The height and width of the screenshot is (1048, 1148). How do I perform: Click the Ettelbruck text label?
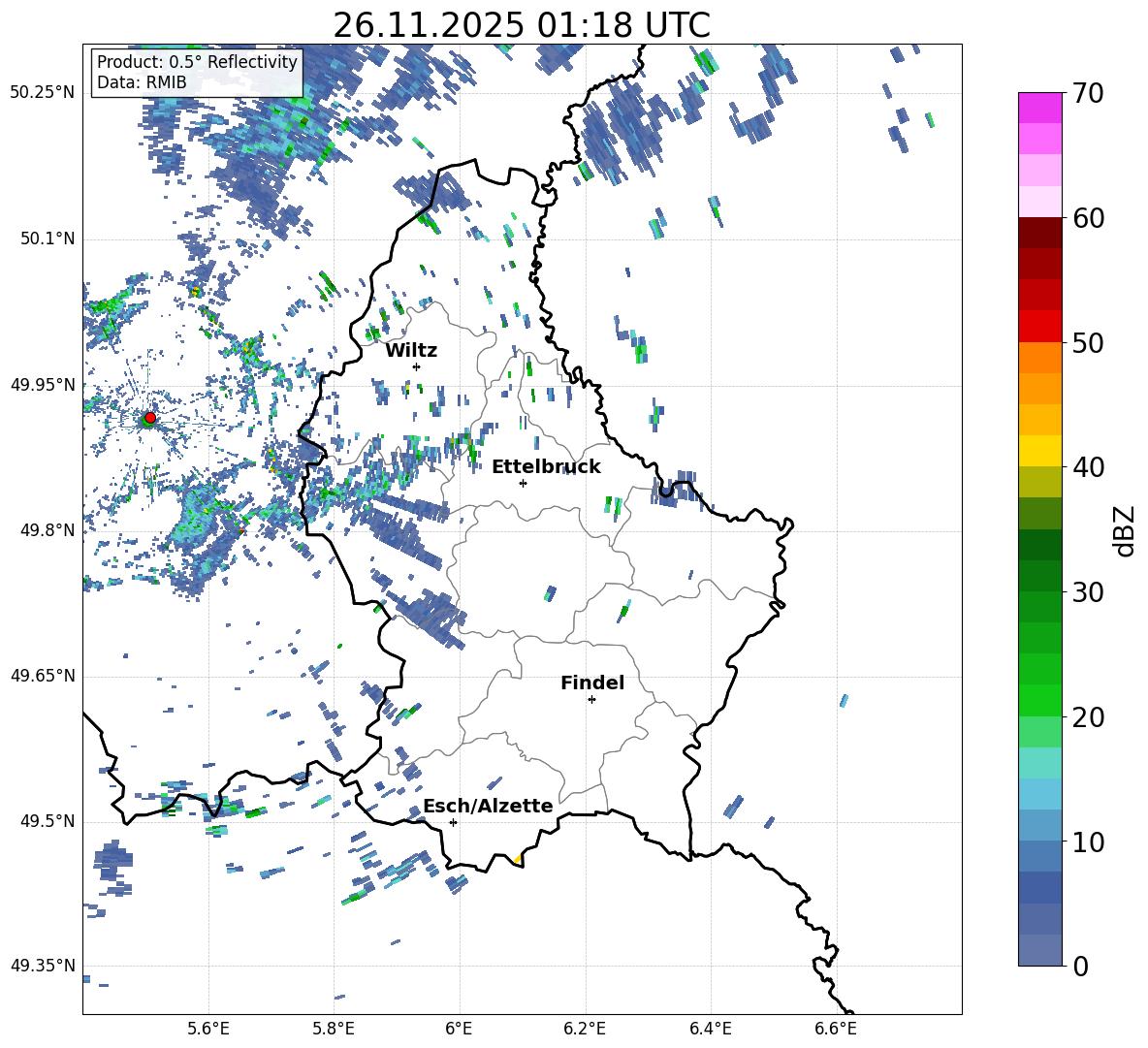click(545, 466)
